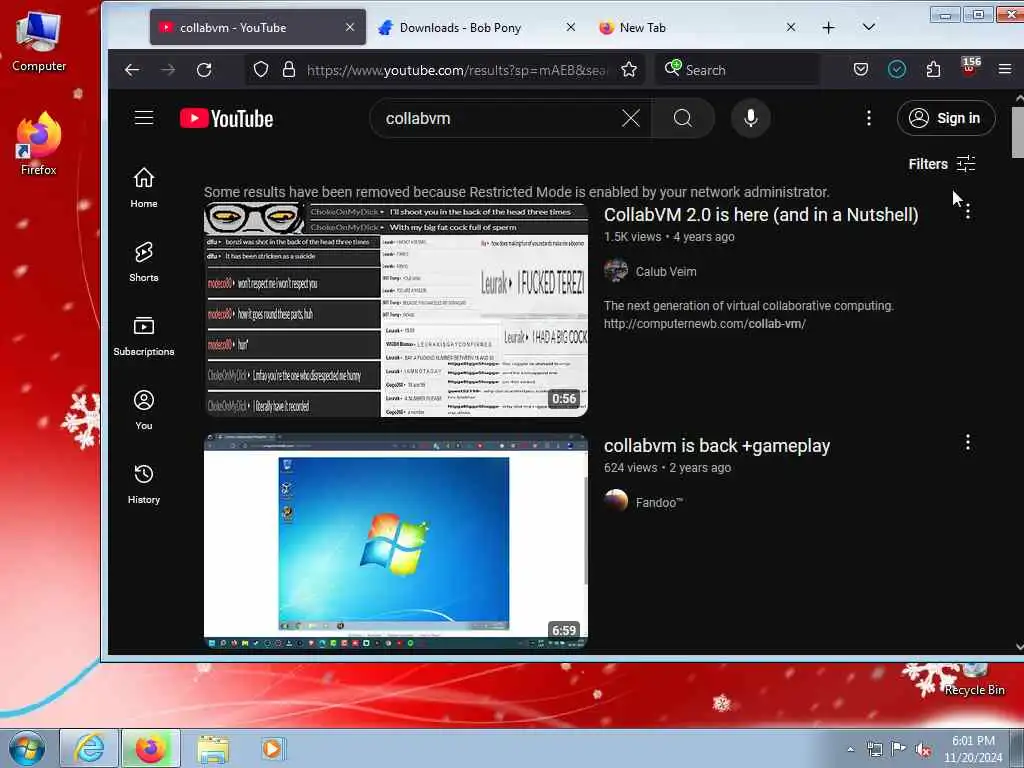1024x768 pixels.
Task: Click the Show desktop strip beside the taskbar clock
Action: pos(1017,748)
